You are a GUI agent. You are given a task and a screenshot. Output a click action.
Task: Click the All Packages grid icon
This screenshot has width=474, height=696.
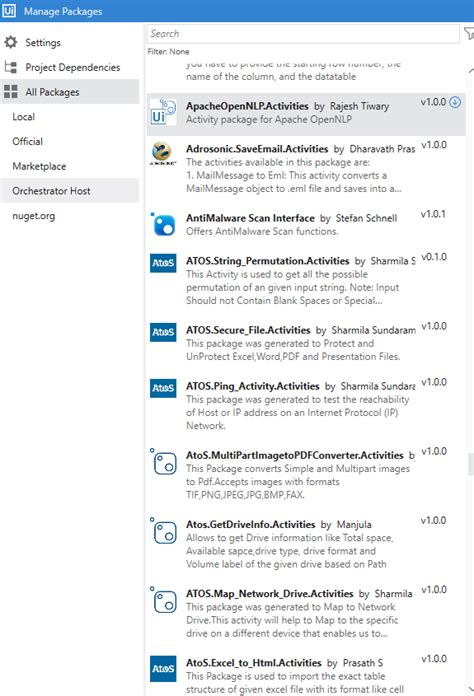11,91
